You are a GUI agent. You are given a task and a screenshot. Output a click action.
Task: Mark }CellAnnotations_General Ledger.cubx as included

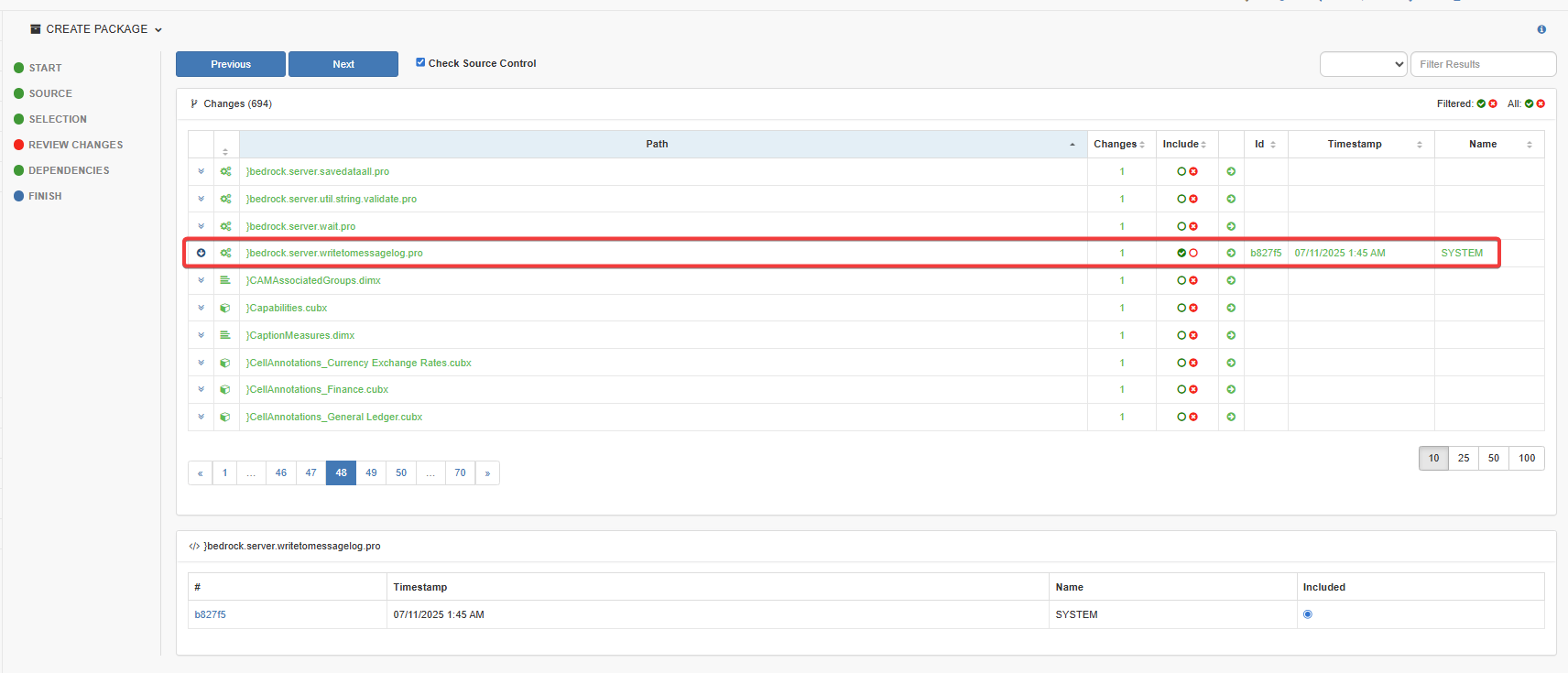pyautogui.click(x=1181, y=417)
